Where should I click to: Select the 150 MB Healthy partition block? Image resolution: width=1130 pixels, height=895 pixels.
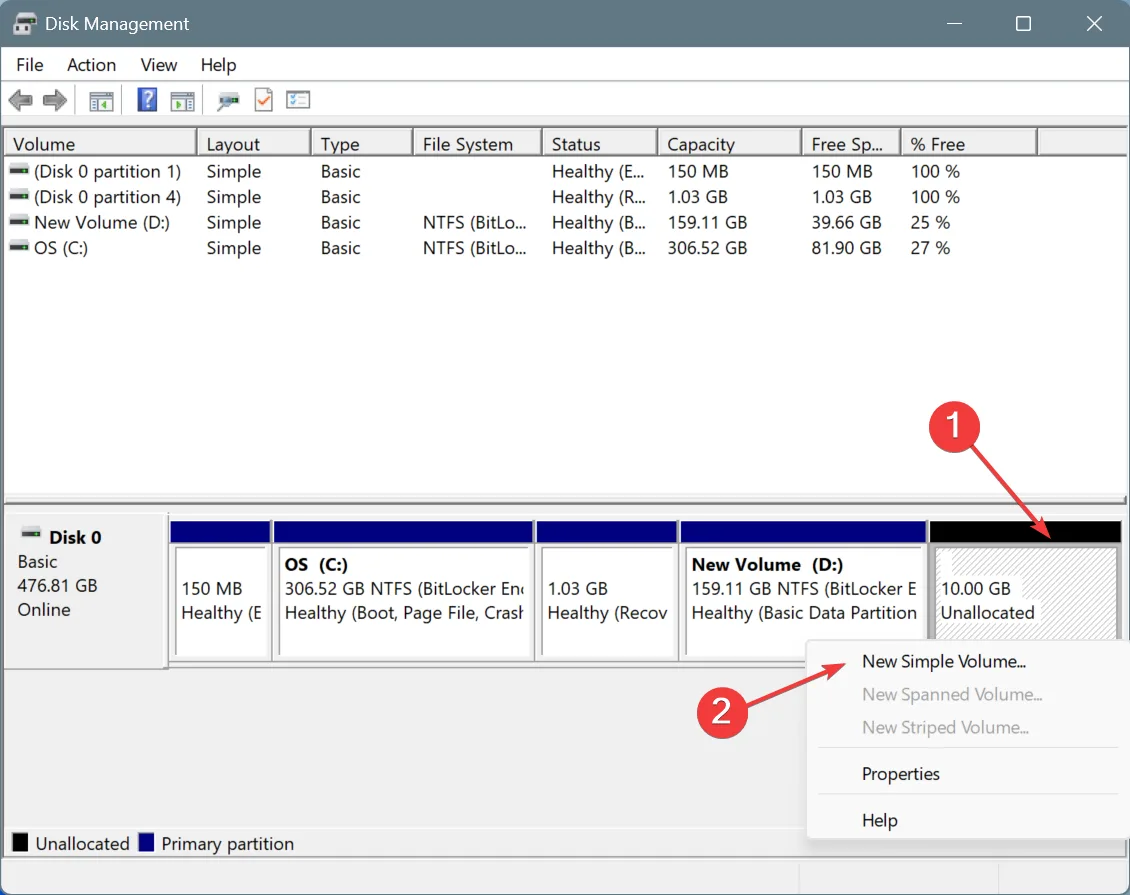point(221,589)
